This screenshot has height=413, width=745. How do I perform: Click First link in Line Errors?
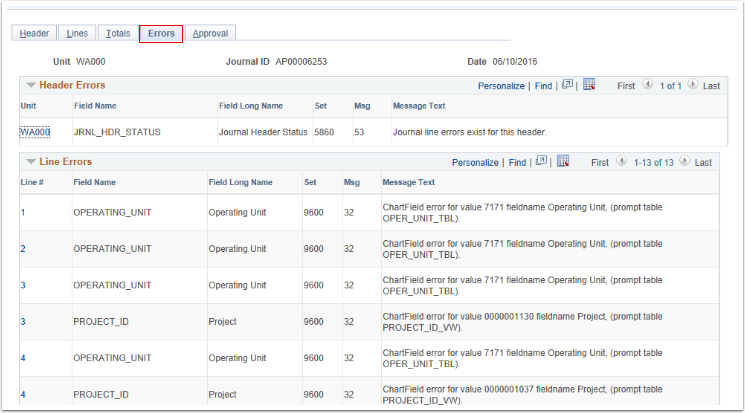600,163
